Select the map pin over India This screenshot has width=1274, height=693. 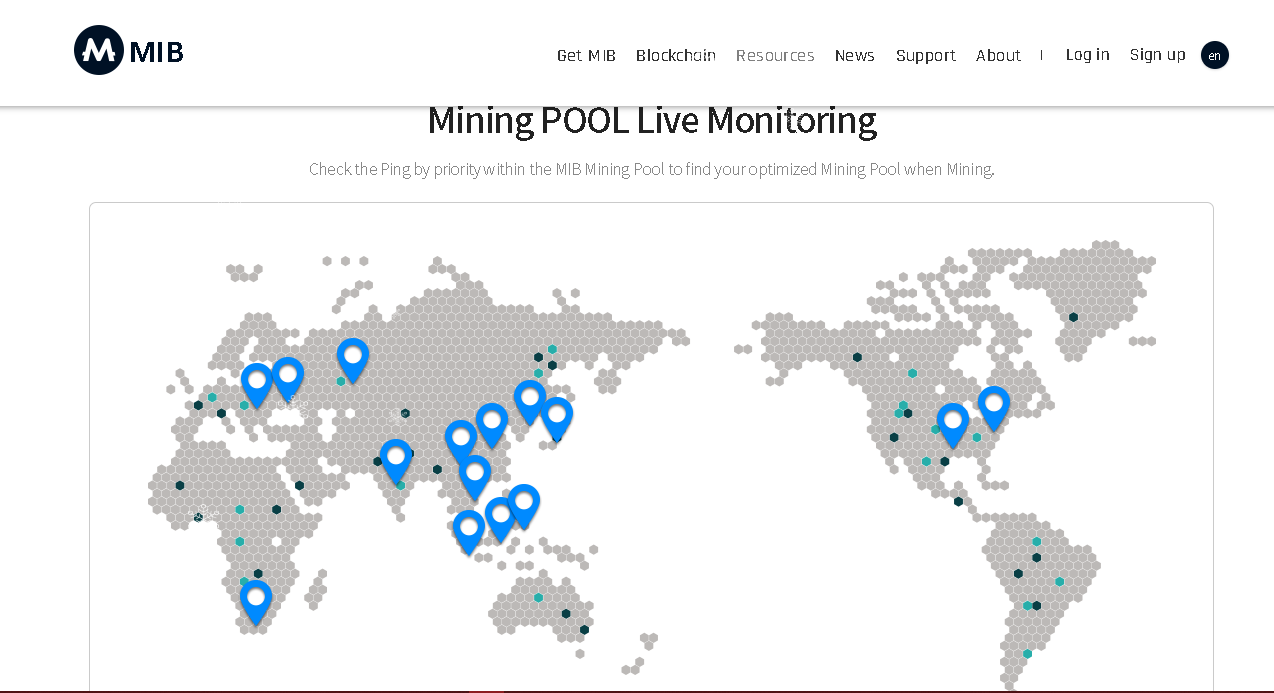396,462
